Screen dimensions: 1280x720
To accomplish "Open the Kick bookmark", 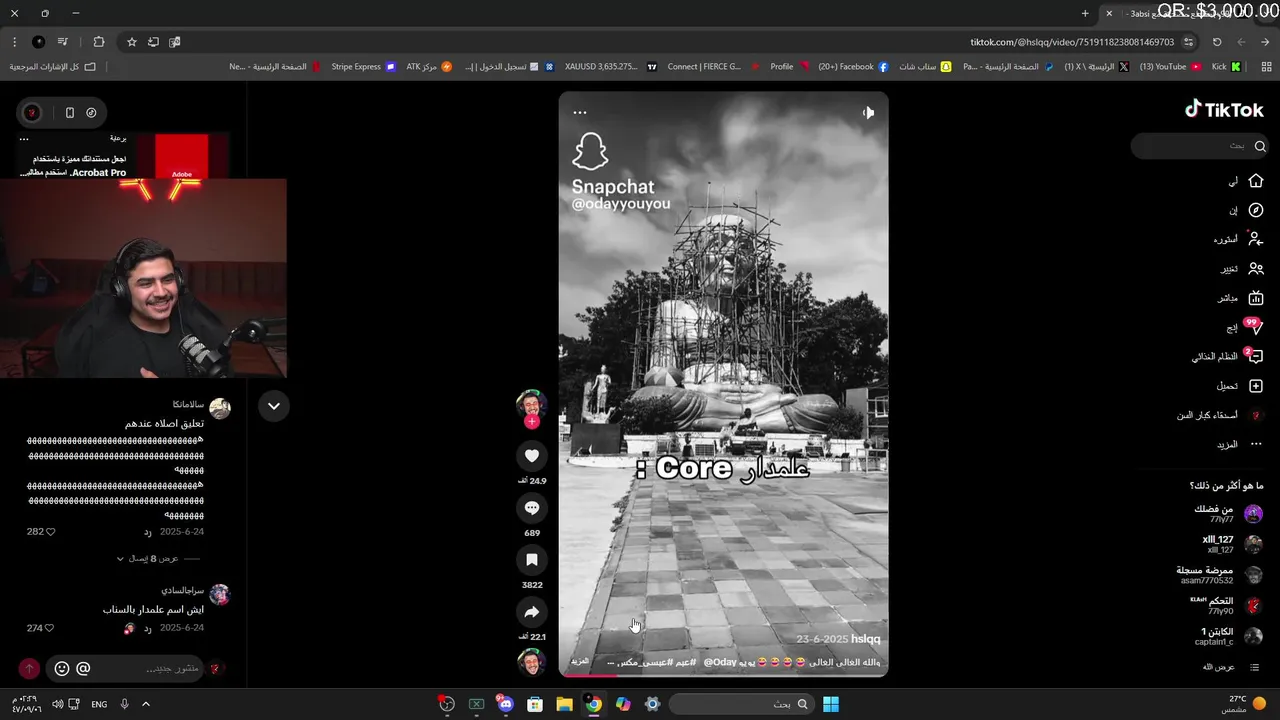I will pos(1226,67).
